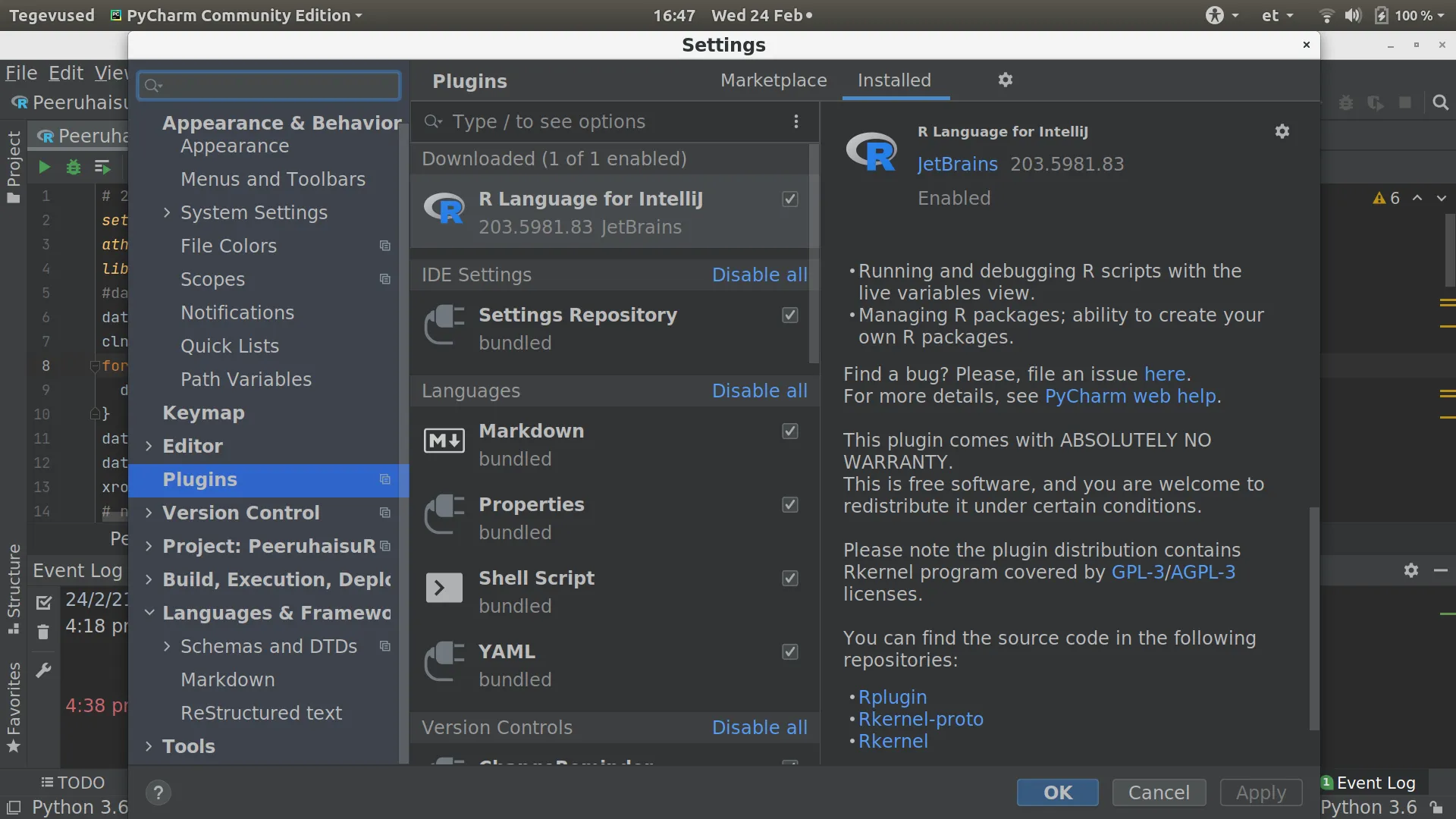The height and width of the screenshot is (819, 1456).
Task: Click the gear icon beside Installed tab
Action: tap(1005, 80)
